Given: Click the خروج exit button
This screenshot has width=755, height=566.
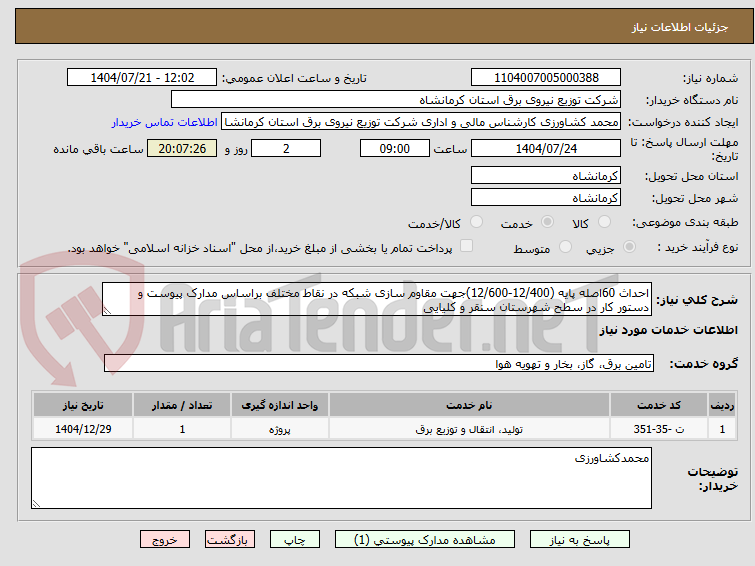Looking at the screenshot, I should (x=165, y=540).
